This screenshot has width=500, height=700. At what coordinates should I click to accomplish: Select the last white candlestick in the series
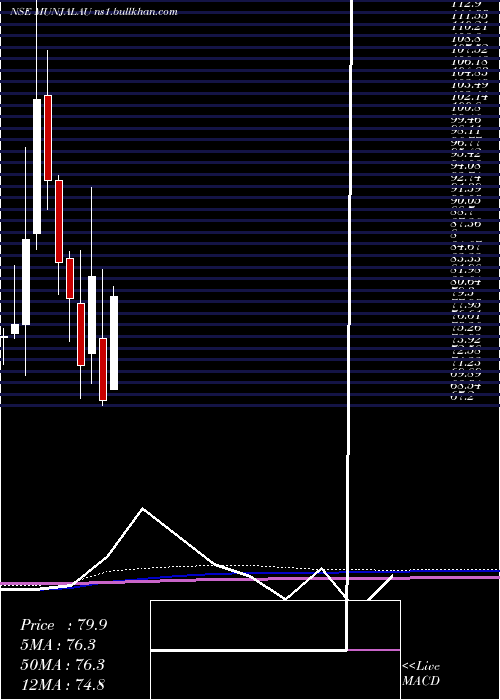pyautogui.click(x=114, y=343)
